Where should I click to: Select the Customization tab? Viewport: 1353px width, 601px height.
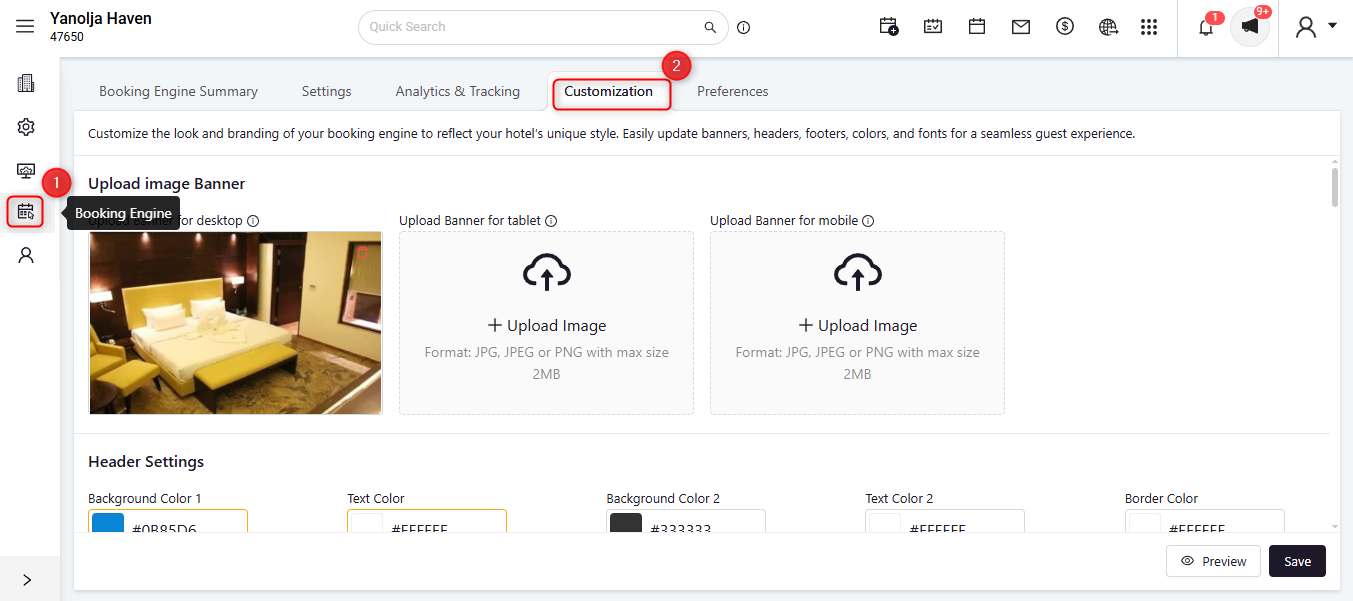[609, 91]
